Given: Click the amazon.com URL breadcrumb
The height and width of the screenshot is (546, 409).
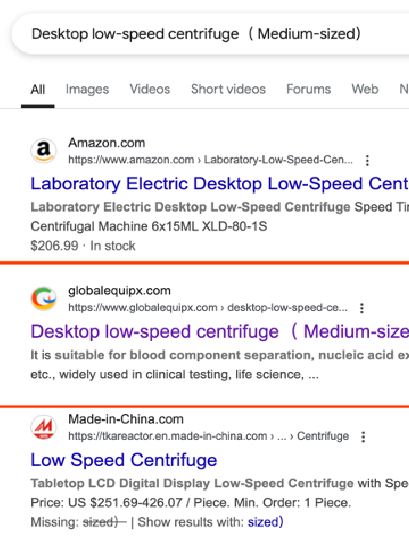Looking at the screenshot, I should point(210,160).
